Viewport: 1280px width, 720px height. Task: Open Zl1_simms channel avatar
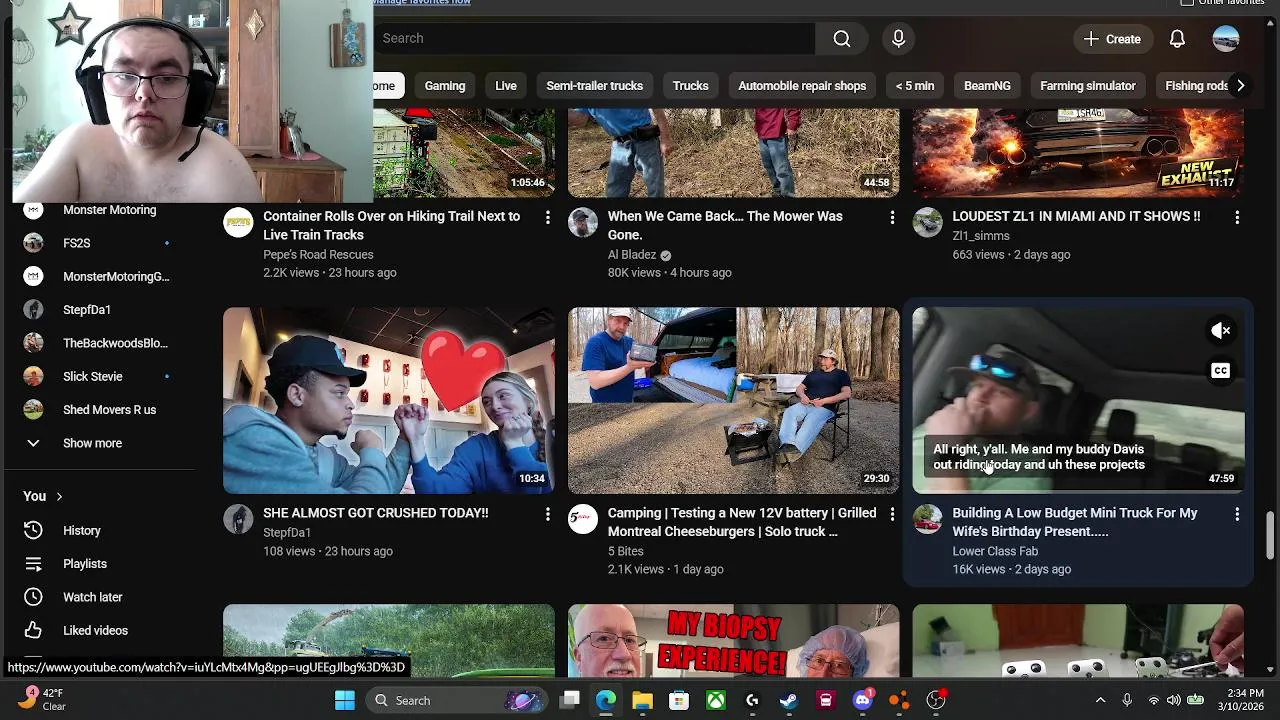pyautogui.click(x=928, y=222)
